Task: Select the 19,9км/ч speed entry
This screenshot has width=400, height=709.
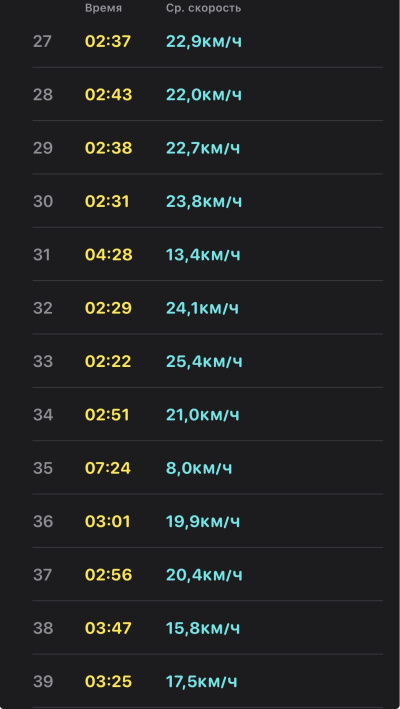Action: click(x=203, y=521)
